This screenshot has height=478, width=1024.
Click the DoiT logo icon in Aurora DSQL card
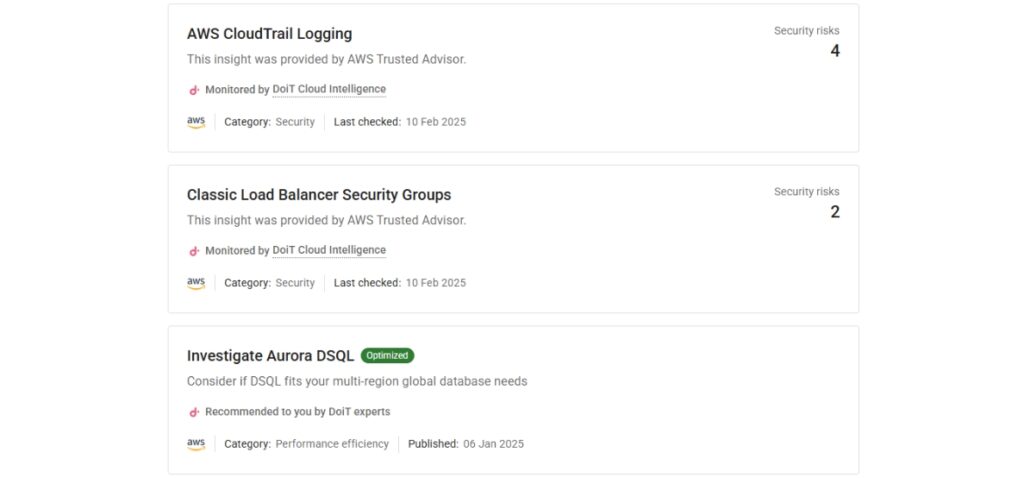pyautogui.click(x=194, y=412)
